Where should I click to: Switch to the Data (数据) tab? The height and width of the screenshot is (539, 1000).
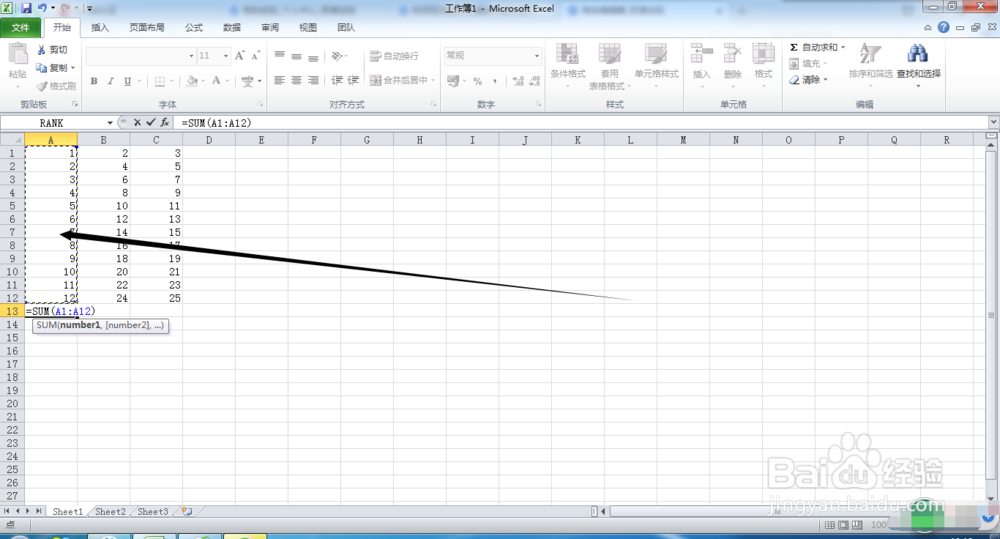[232, 27]
